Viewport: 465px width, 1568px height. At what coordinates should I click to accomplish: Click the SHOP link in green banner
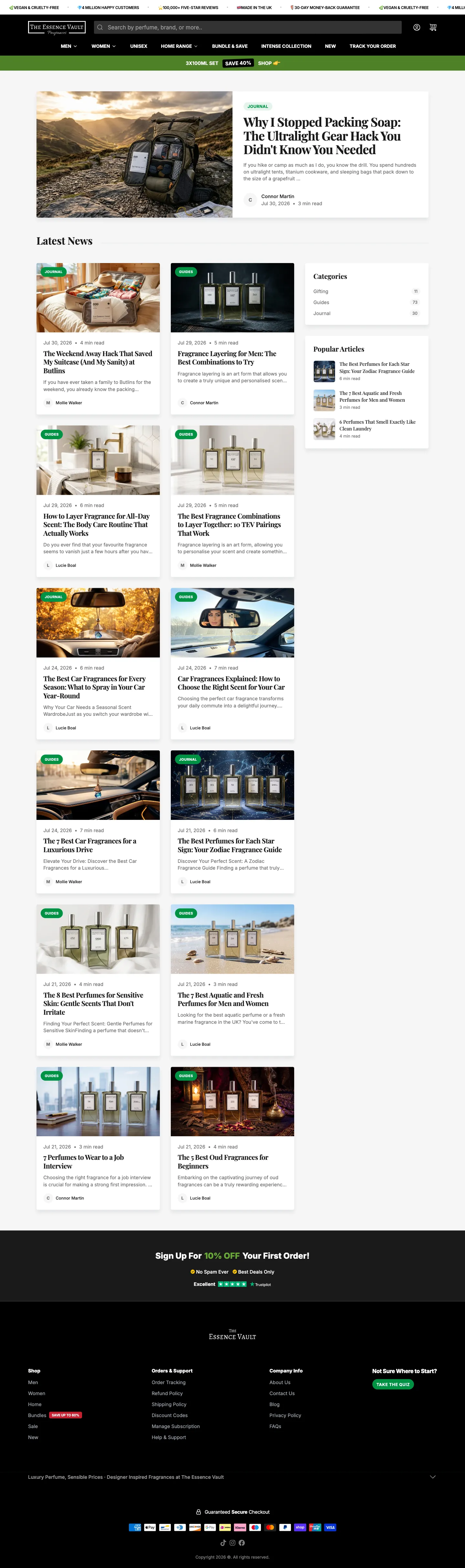click(269, 63)
